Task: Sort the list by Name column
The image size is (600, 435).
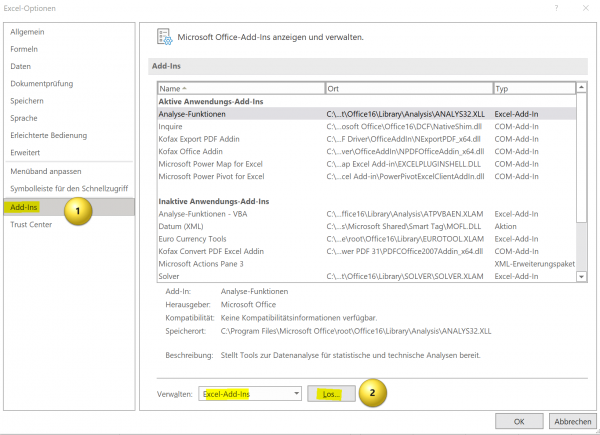Action: [x=241, y=88]
